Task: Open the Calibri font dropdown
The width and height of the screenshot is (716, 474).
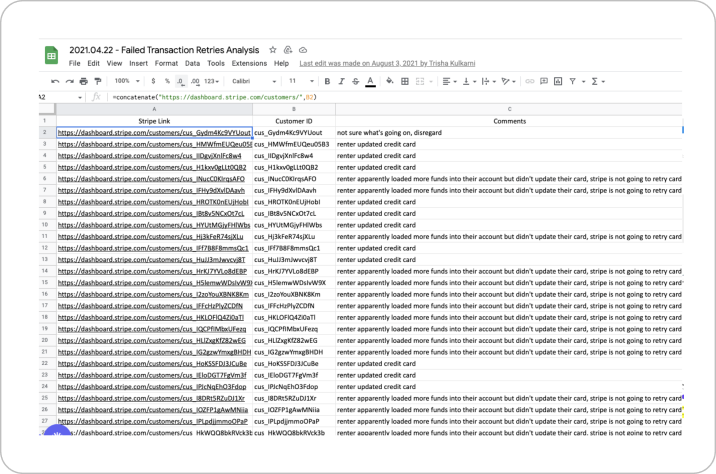Action: click(x=254, y=81)
